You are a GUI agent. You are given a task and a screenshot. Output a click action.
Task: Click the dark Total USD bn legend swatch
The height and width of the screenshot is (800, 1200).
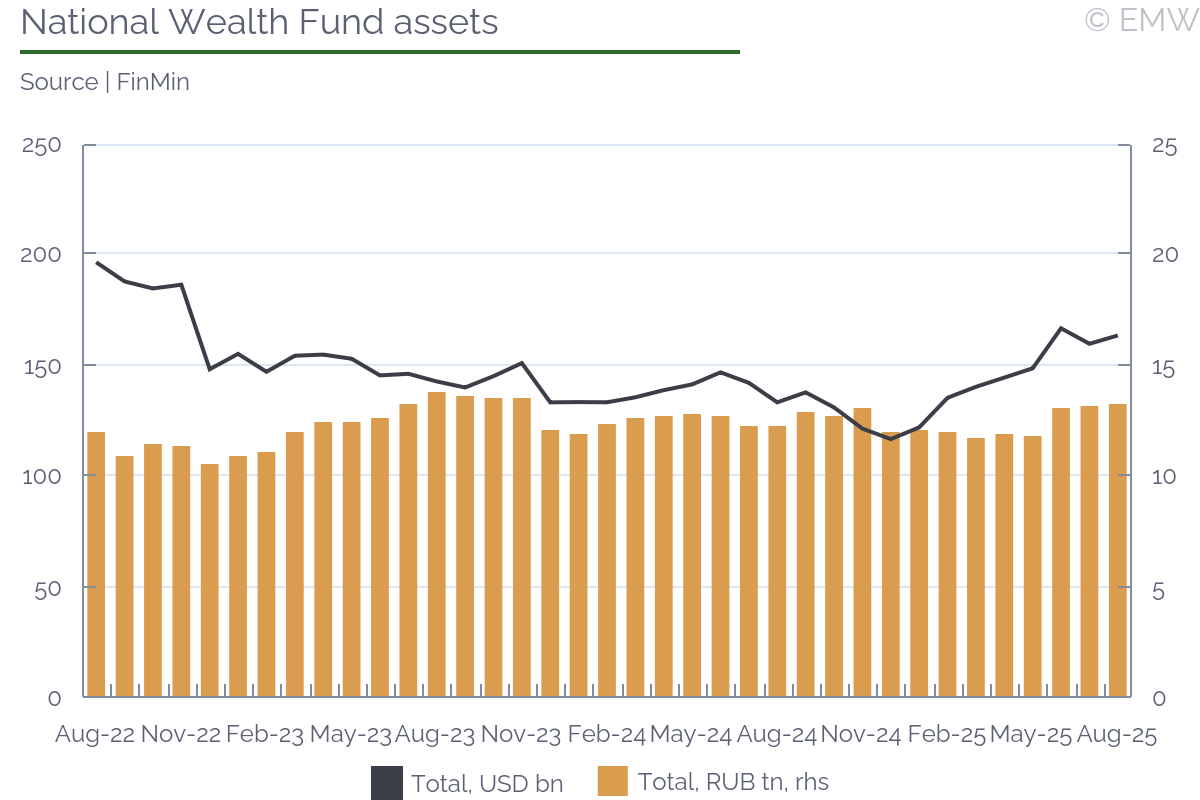(x=386, y=782)
